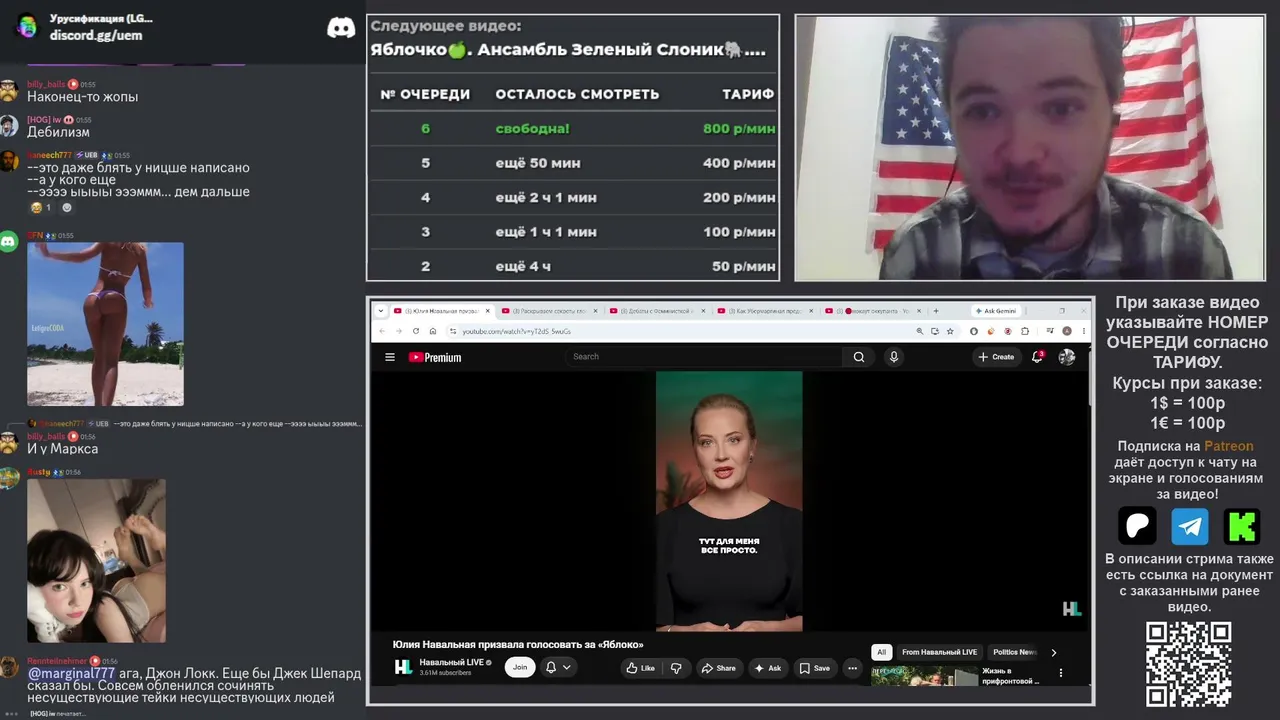Expand the notification bell options chevron

click(567, 668)
